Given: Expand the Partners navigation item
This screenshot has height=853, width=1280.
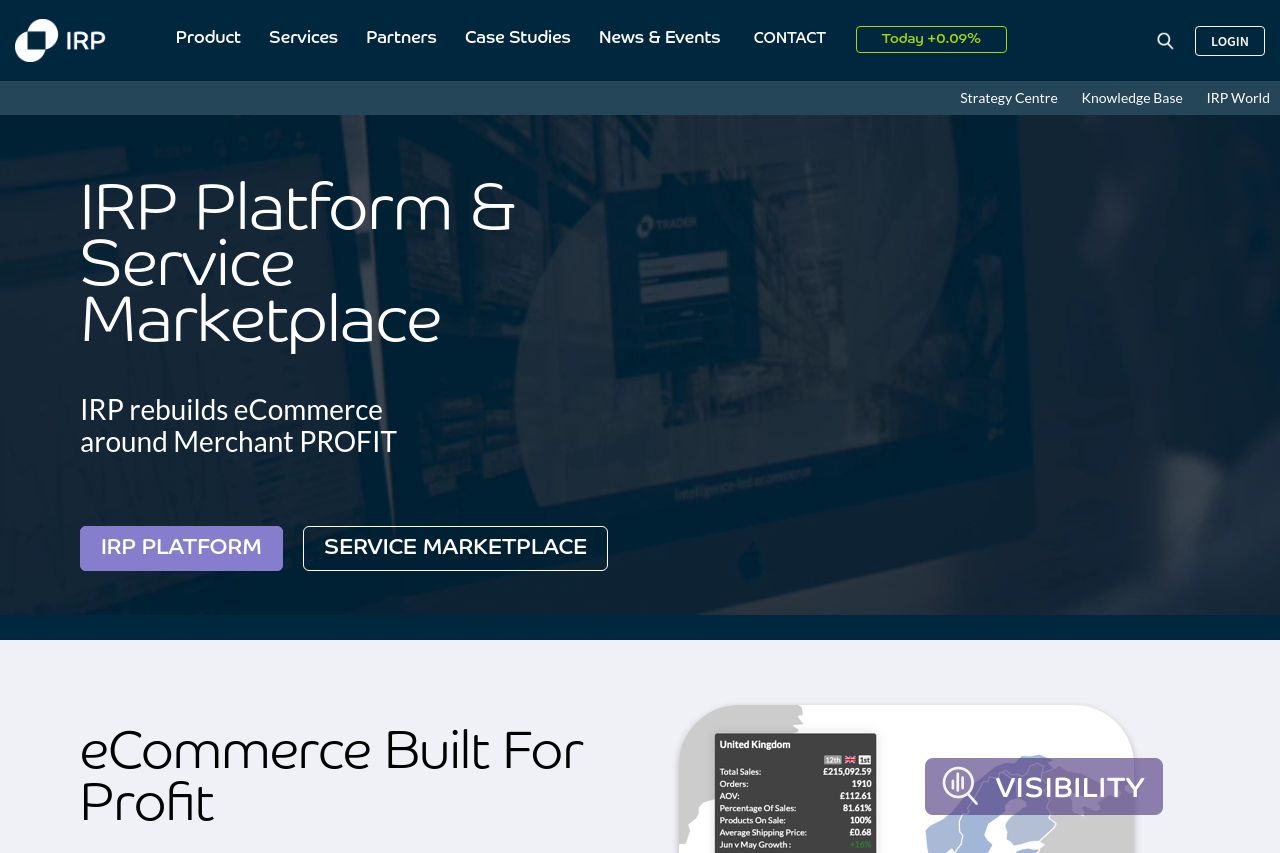Looking at the screenshot, I should (x=401, y=38).
